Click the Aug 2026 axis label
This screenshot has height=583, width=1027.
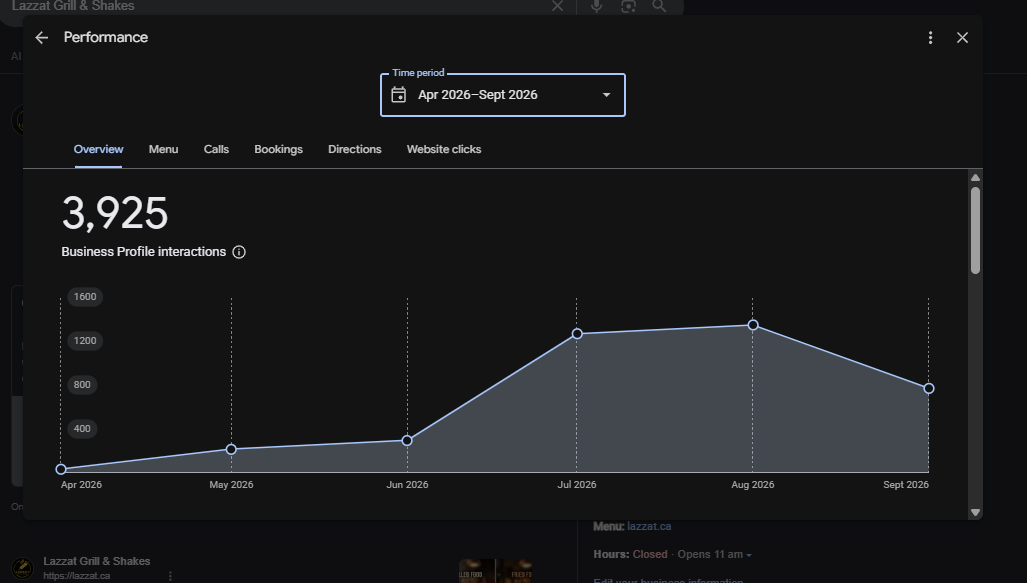pos(753,485)
